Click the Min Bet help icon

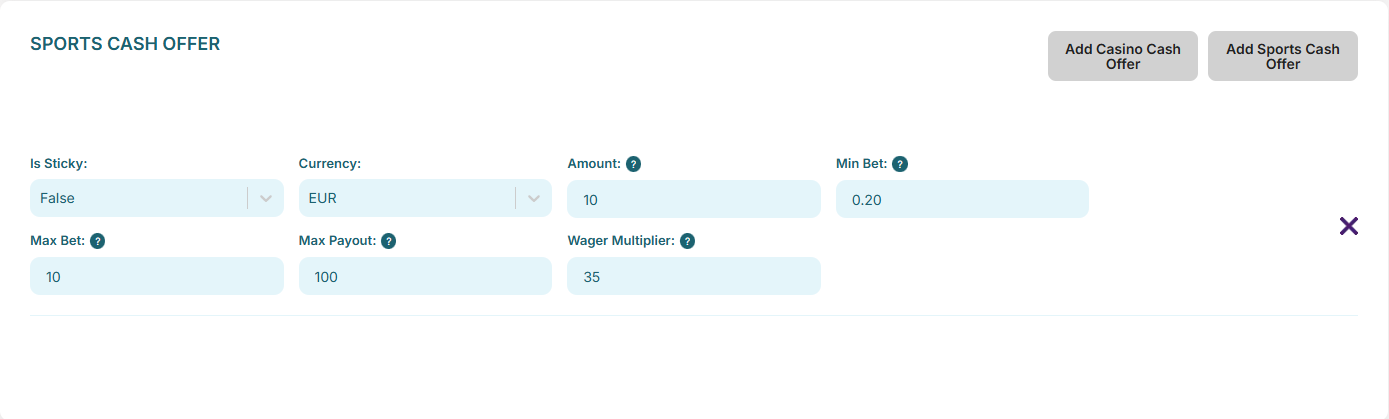(900, 164)
